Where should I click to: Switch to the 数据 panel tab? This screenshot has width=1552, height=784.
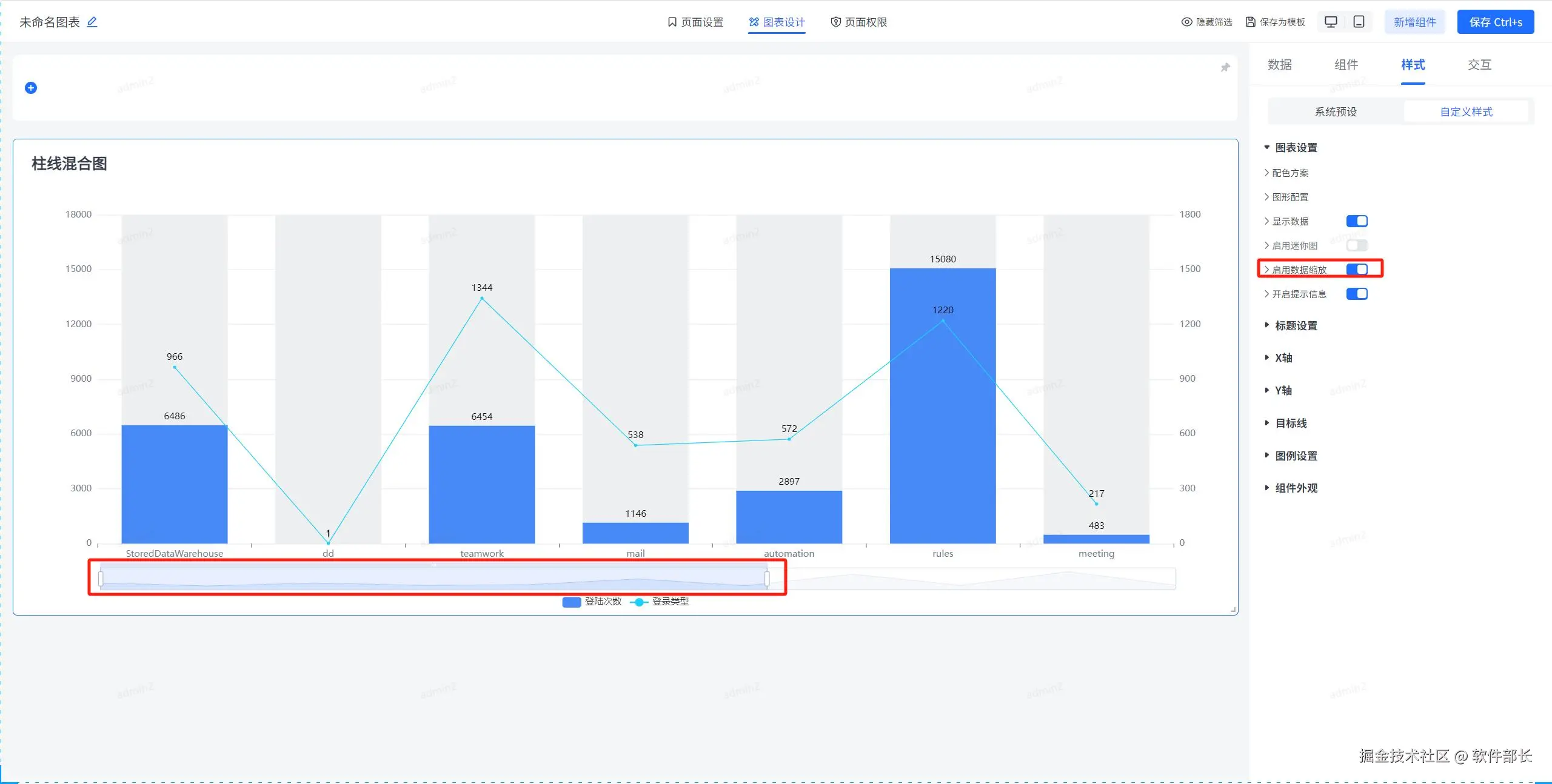point(1280,65)
